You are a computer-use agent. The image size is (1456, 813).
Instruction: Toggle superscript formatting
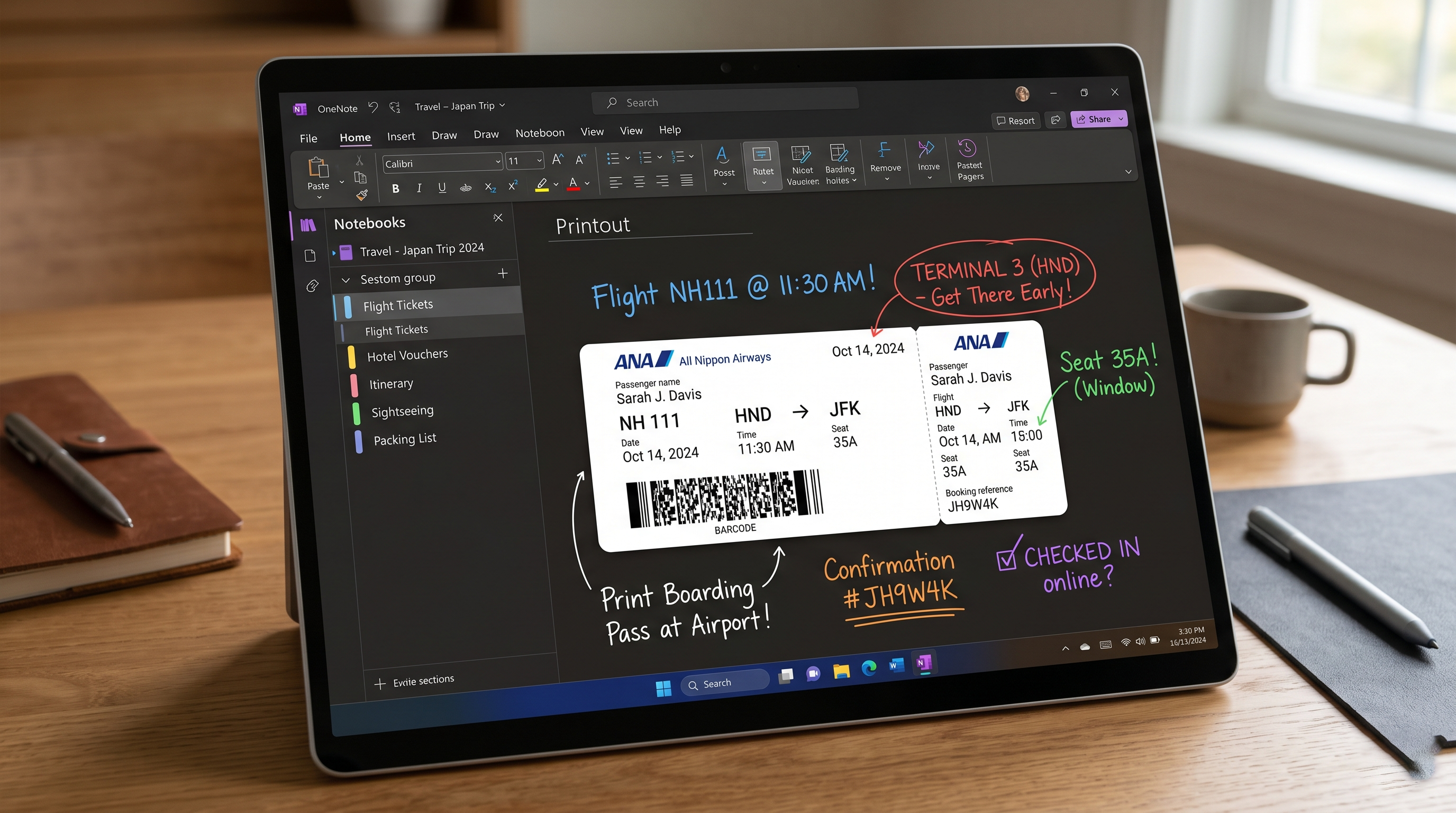[513, 185]
